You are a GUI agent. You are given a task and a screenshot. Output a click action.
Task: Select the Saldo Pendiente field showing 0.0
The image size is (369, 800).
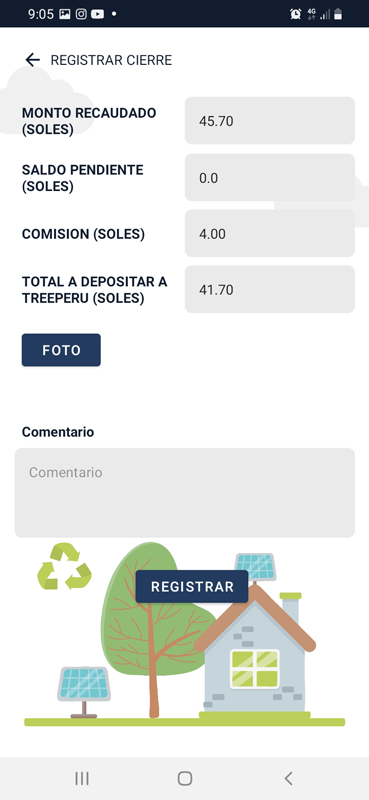coord(269,178)
